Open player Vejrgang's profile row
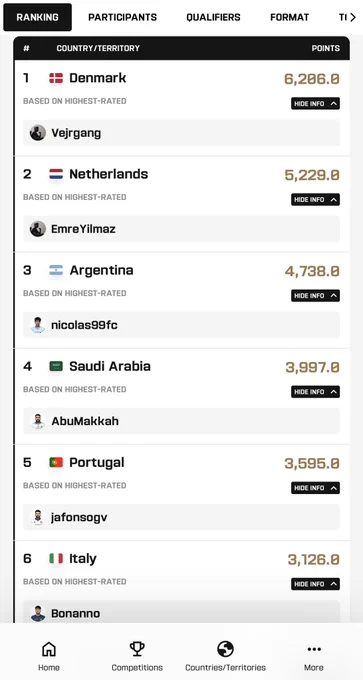Screen dimensions: 363x680 coord(181,133)
